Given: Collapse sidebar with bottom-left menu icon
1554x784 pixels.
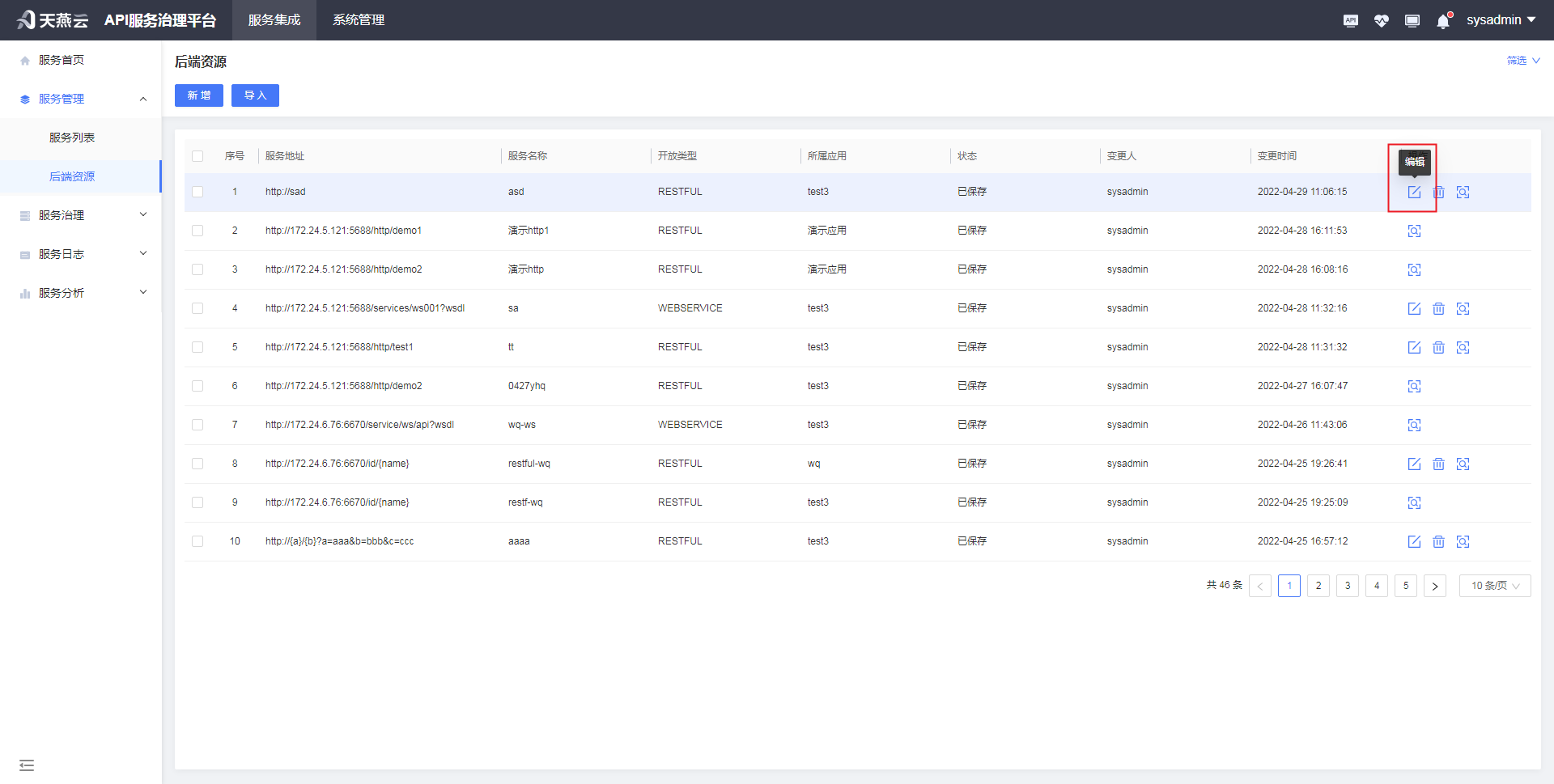Looking at the screenshot, I should (x=27, y=765).
